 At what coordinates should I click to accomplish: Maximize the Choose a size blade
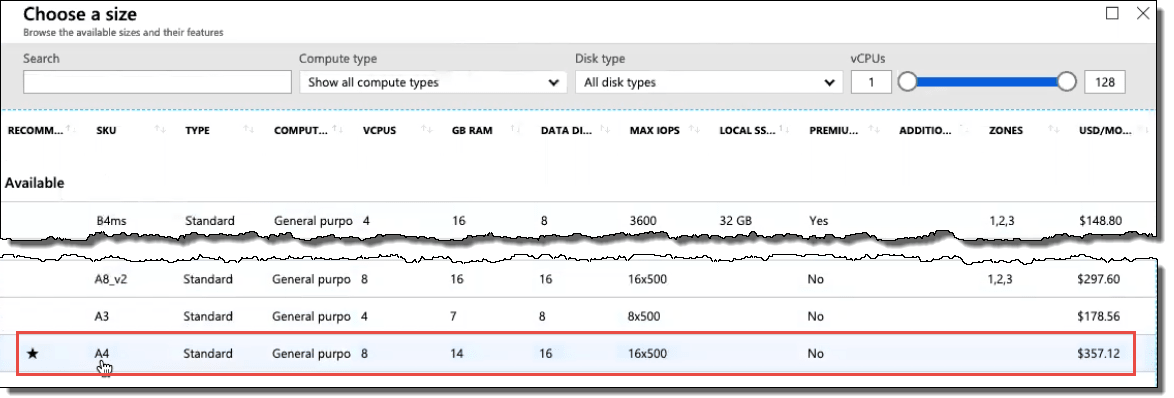[x=1113, y=13]
